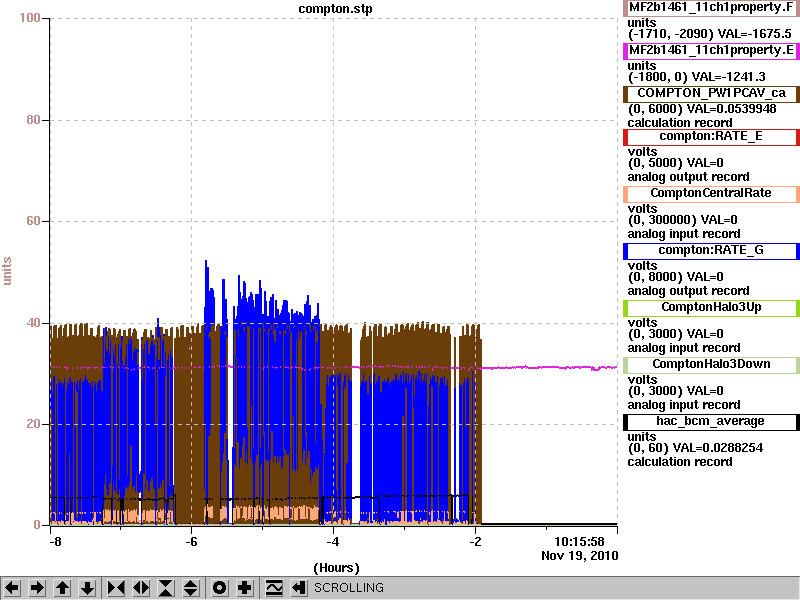Pan the plot right with the right arrow
This screenshot has width=800, height=600.
37,588
